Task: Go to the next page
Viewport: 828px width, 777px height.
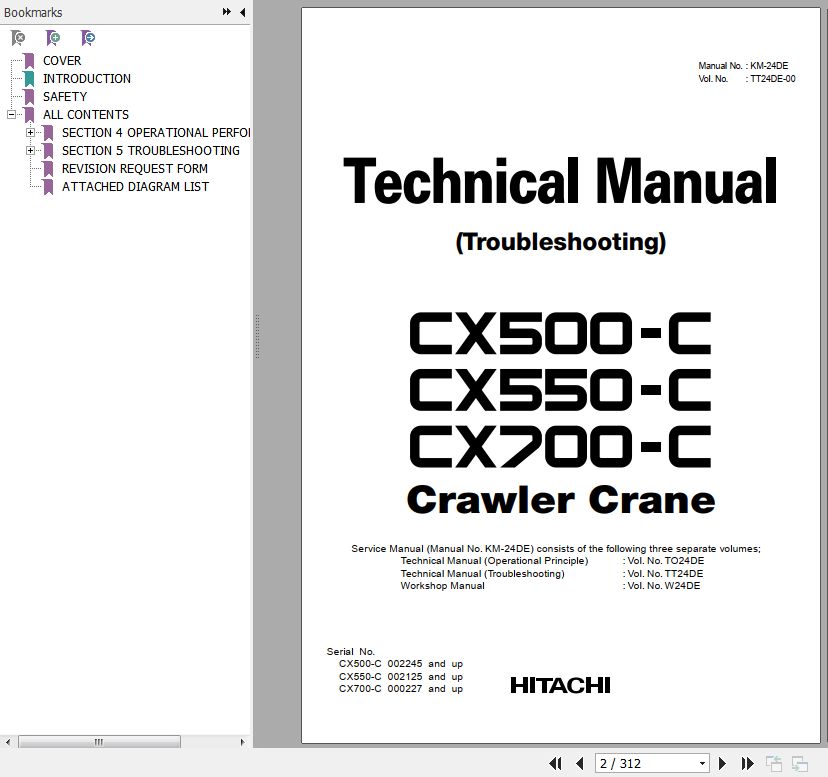Action: [722, 763]
